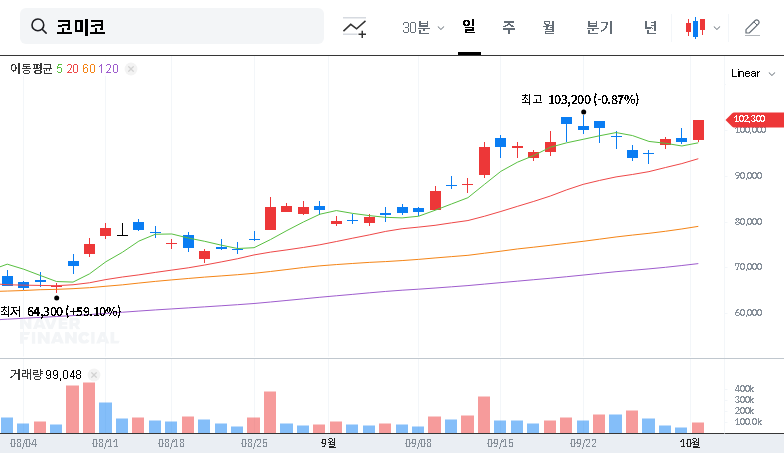Click the search magnifier icon
Viewport: 784px width, 453px height.
click(x=40, y=27)
